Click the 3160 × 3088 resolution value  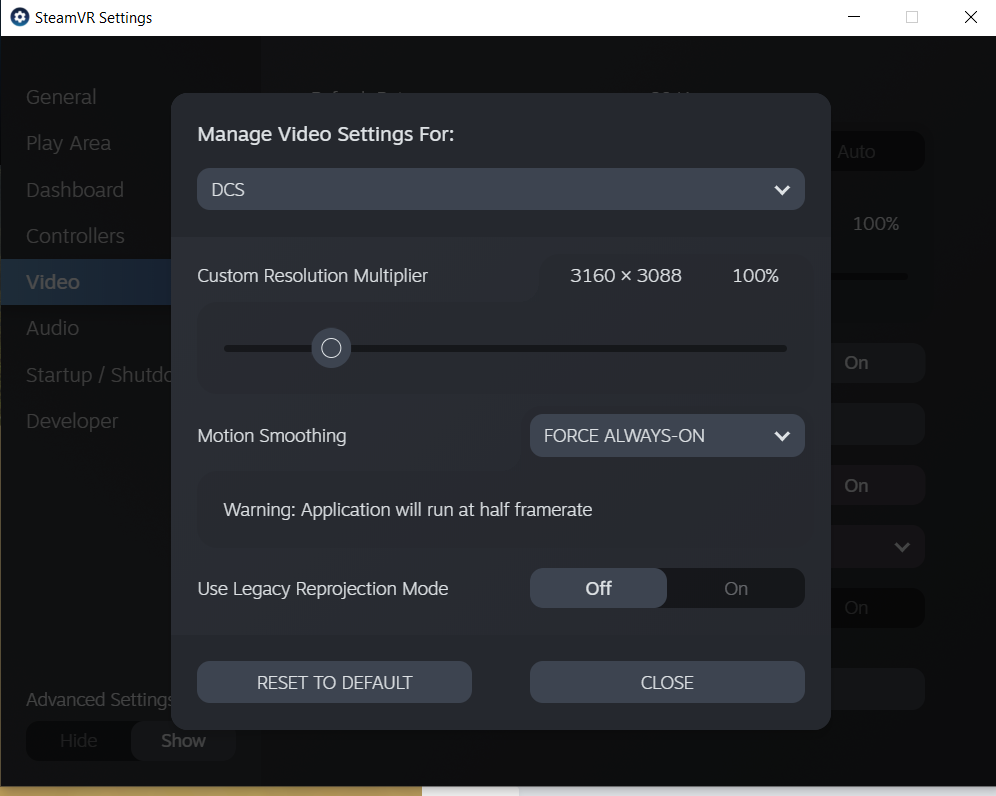626,276
